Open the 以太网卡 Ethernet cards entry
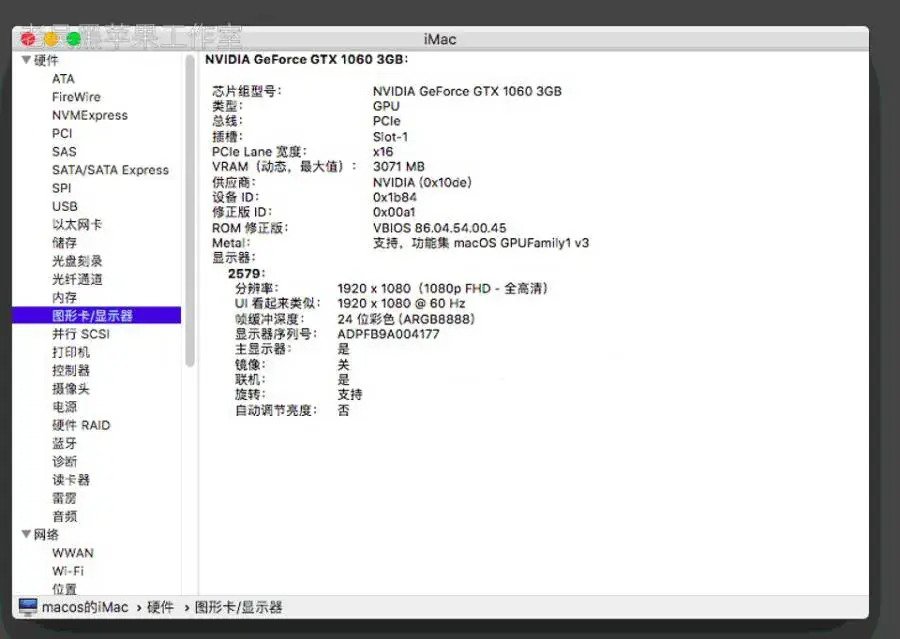The width and height of the screenshot is (900, 639). [x=77, y=224]
